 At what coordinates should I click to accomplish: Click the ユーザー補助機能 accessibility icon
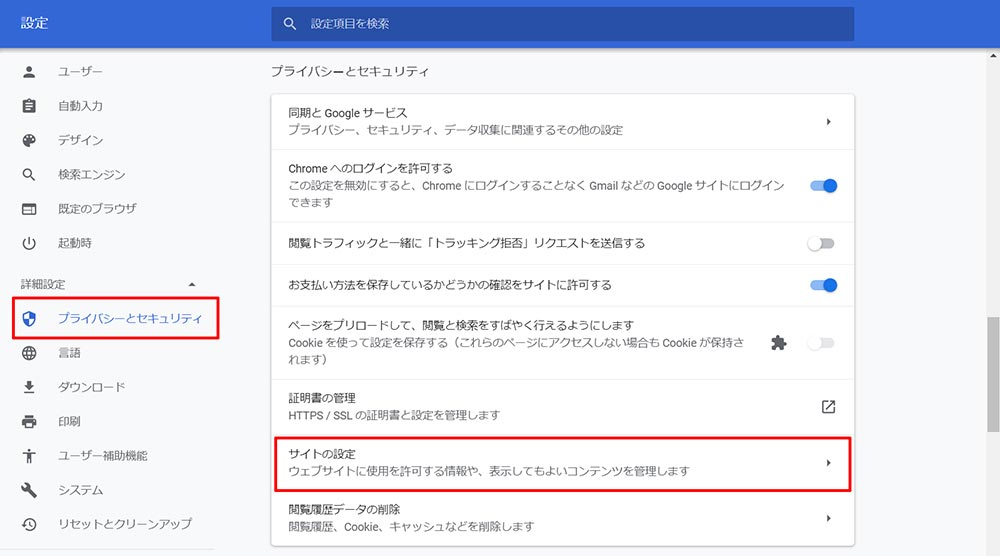29,456
